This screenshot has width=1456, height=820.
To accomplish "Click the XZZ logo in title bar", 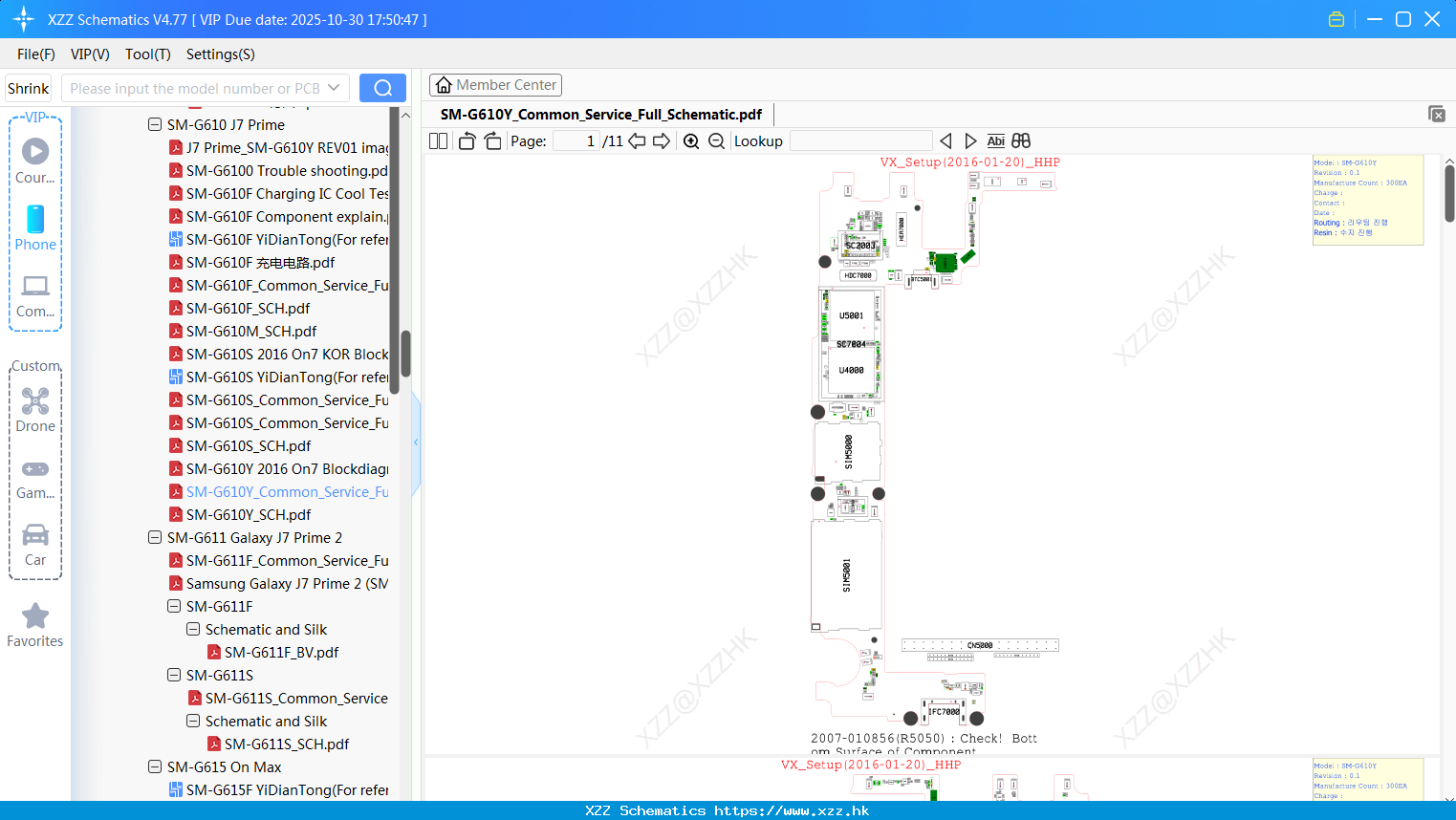I will 23,19.
